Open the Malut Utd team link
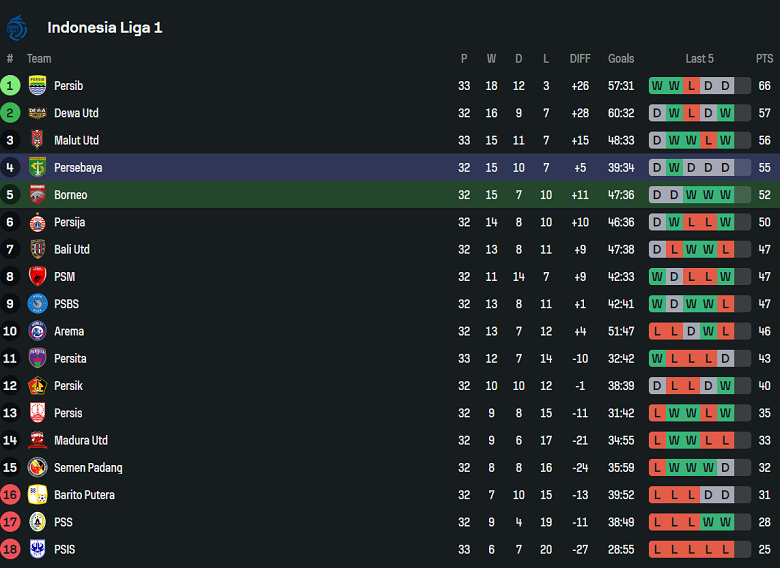The width and height of the screenshot is (780, 568). (x=76, y=140)
